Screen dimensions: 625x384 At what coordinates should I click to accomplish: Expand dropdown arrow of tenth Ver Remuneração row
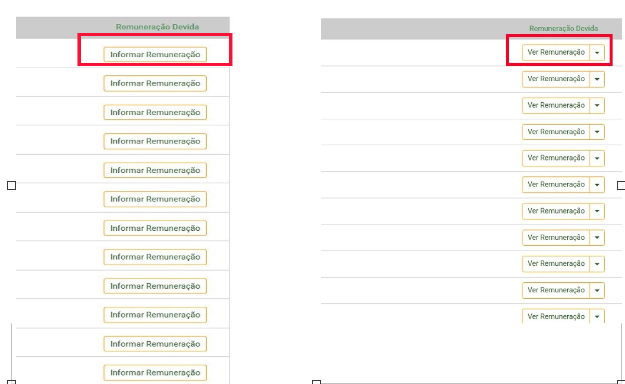pyautogui.click(x=597, y=290)
